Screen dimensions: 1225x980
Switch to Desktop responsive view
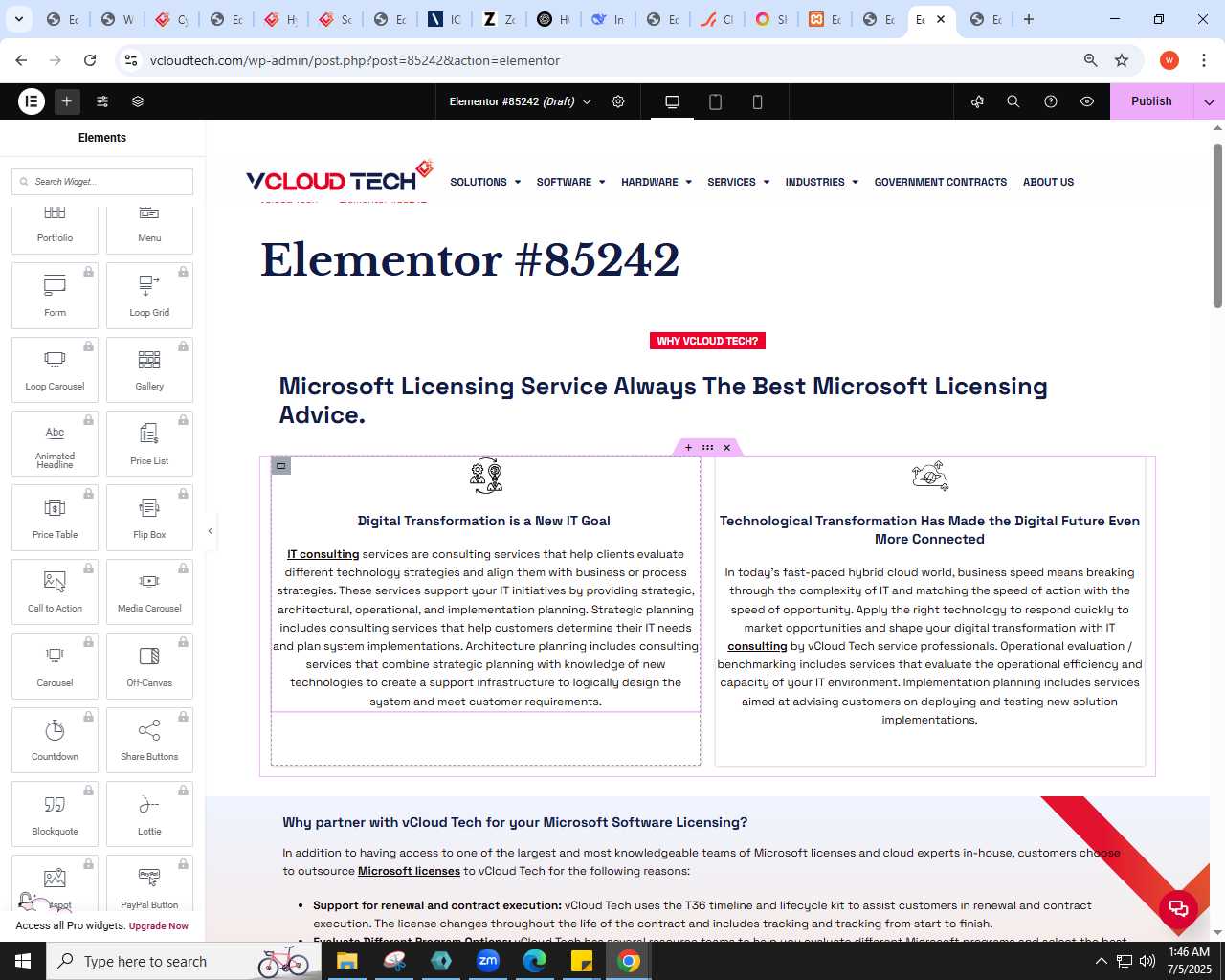click(x=672, y=101)
